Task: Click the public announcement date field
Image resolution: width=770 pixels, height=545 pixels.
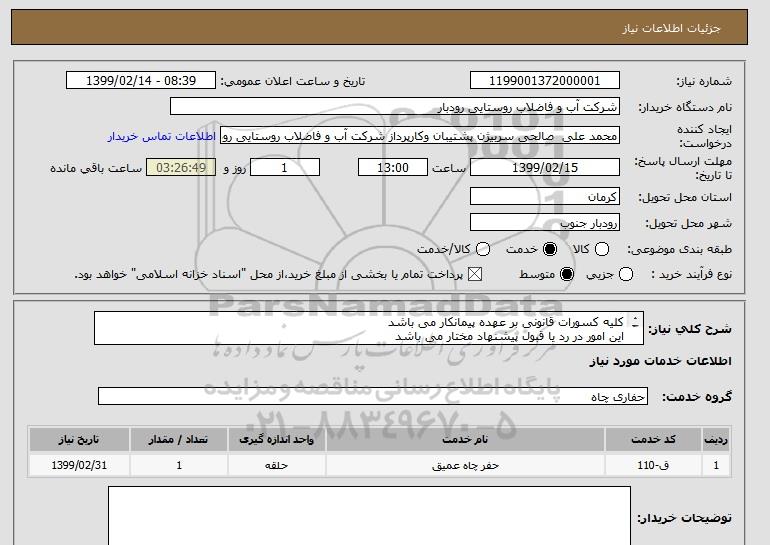Action: click(x=141, y=81)
